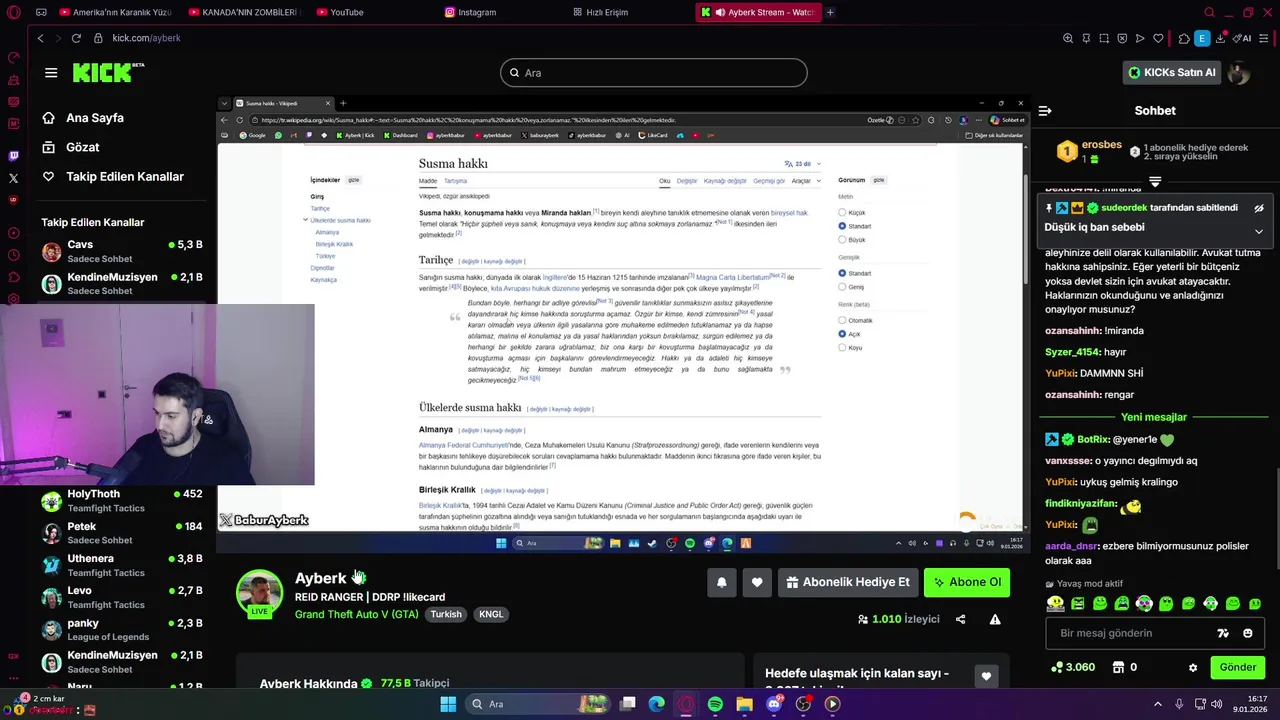Hide the pinned message with eye-slash icon
The height and width of the screenshot is (720, 1280).
(x=1259, y=208)
